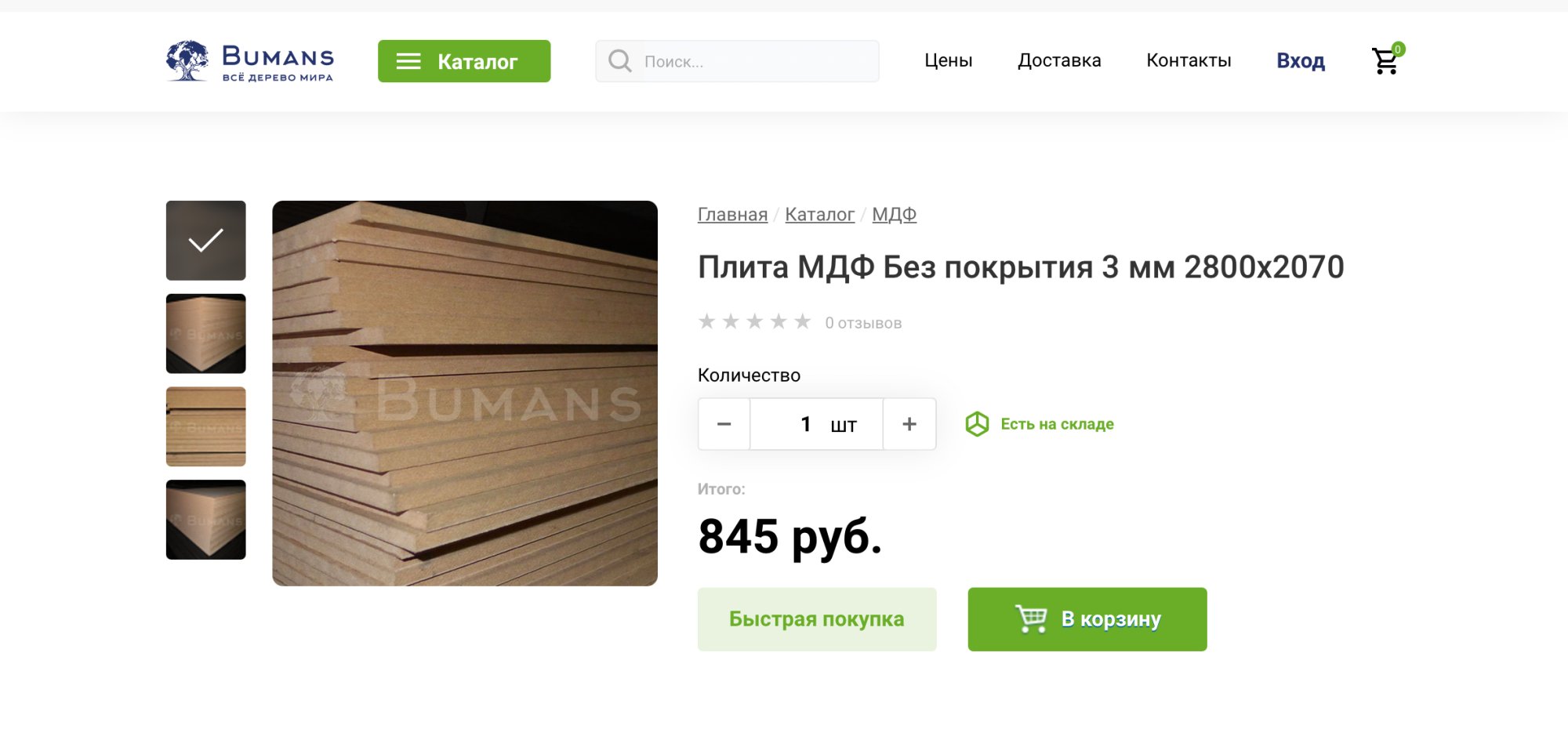The height and width of the screenshot is (747, 1568).
Task: Click the stock box icon beside Есть на складе
Action: pyautogui.click(x=977, y=424)
